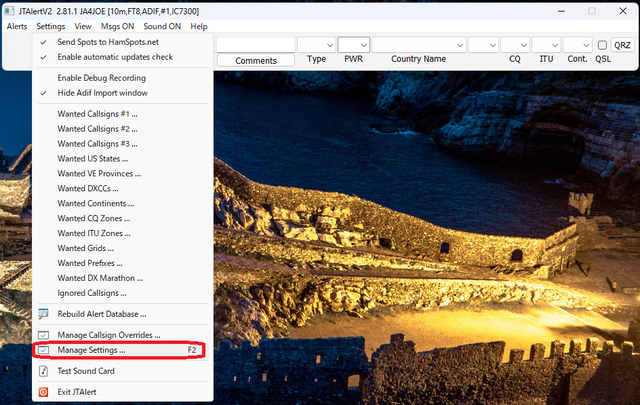Minimize the JTAlert window
This screenshot has height=405, width=640.
coord(561,11)
